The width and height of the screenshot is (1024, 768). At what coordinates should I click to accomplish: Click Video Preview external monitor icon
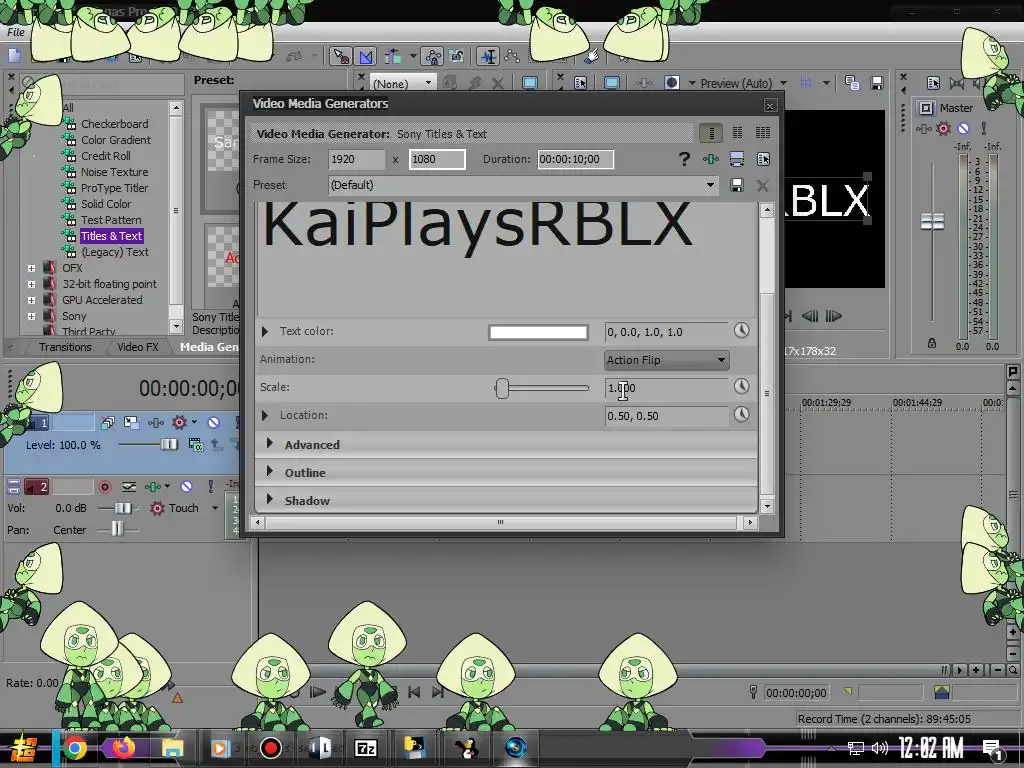(612, 83)
